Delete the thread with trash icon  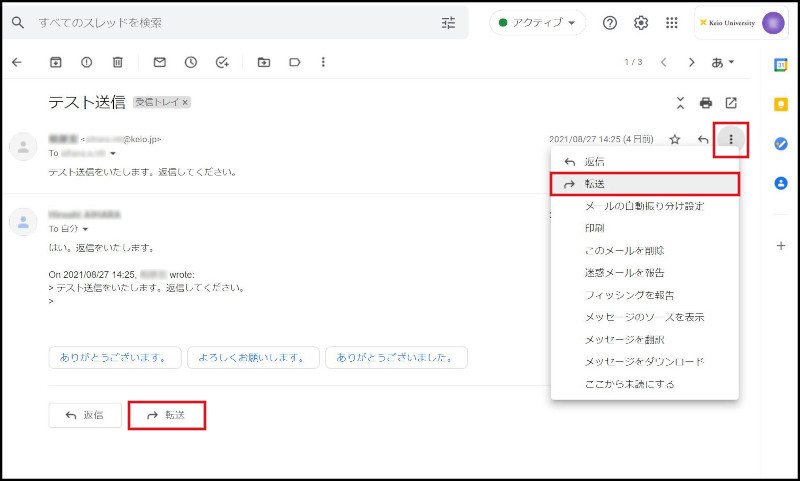click(x=117, y=62)
